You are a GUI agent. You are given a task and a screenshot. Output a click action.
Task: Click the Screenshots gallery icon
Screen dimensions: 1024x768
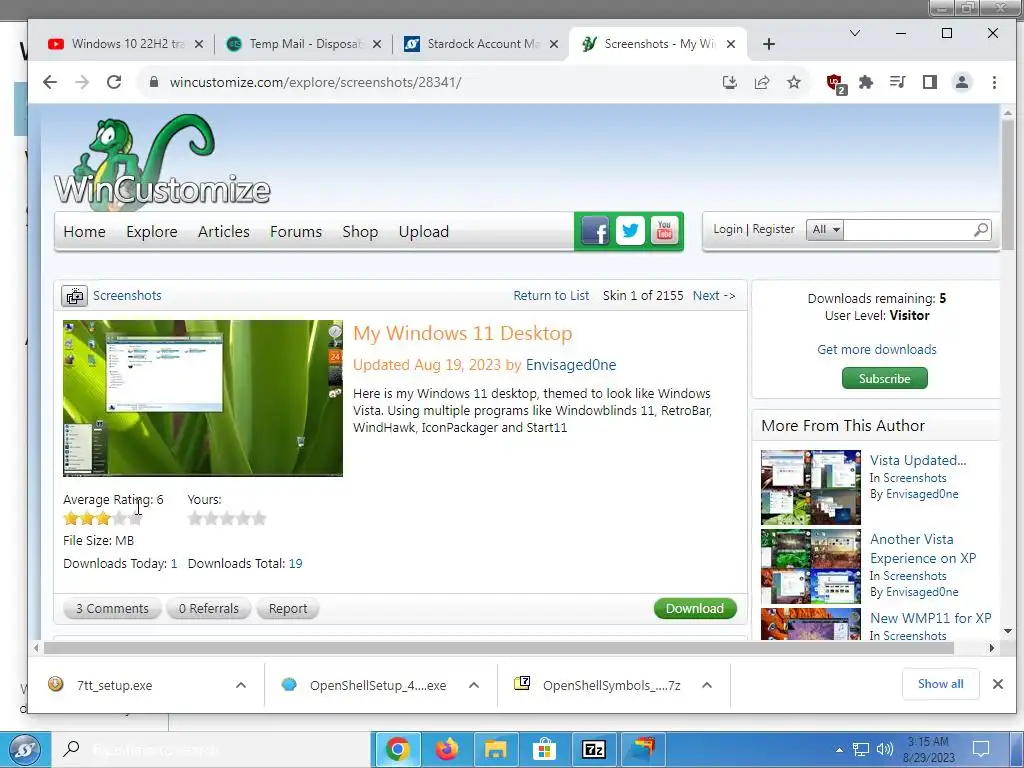point(74,296)
